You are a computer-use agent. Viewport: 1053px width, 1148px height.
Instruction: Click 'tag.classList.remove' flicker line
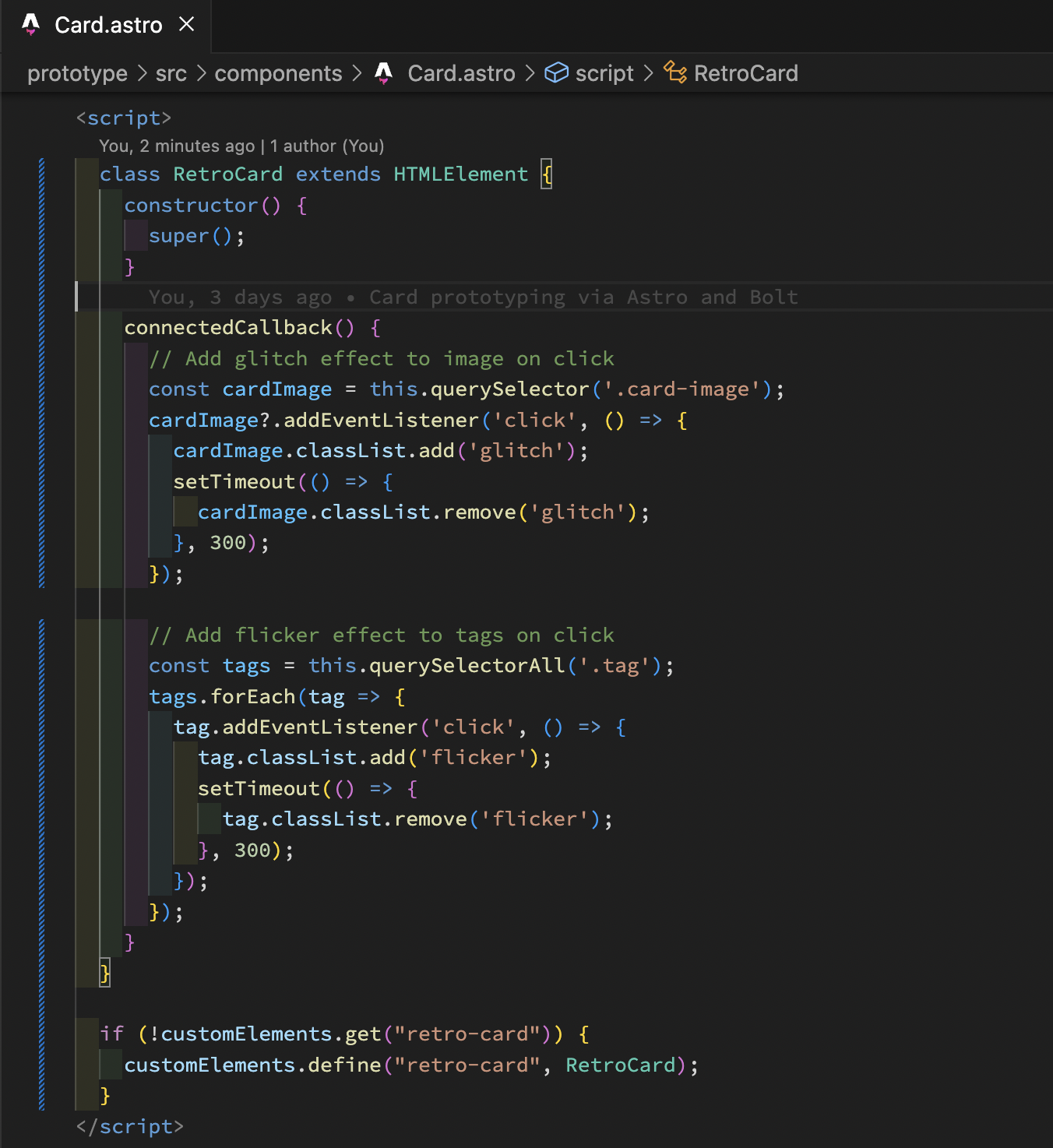(417, 819)
